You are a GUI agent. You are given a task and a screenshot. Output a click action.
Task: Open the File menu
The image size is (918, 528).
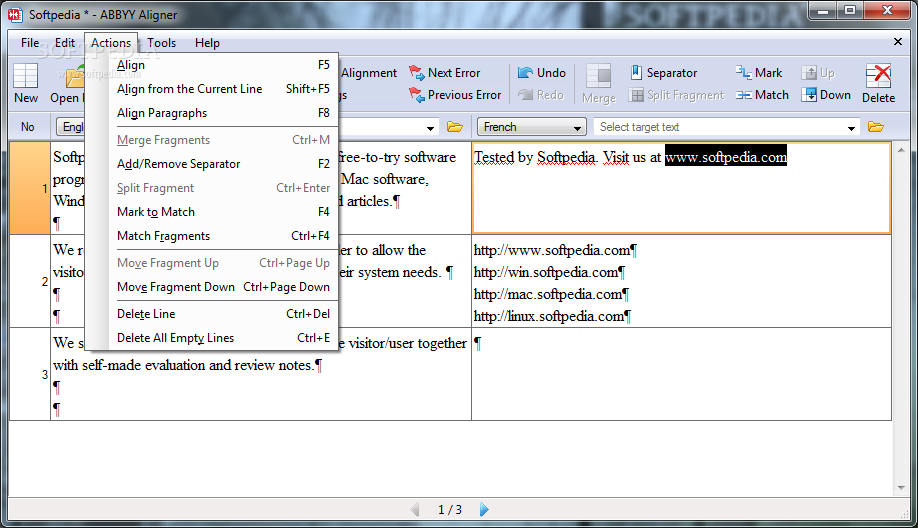coord(30,43)
